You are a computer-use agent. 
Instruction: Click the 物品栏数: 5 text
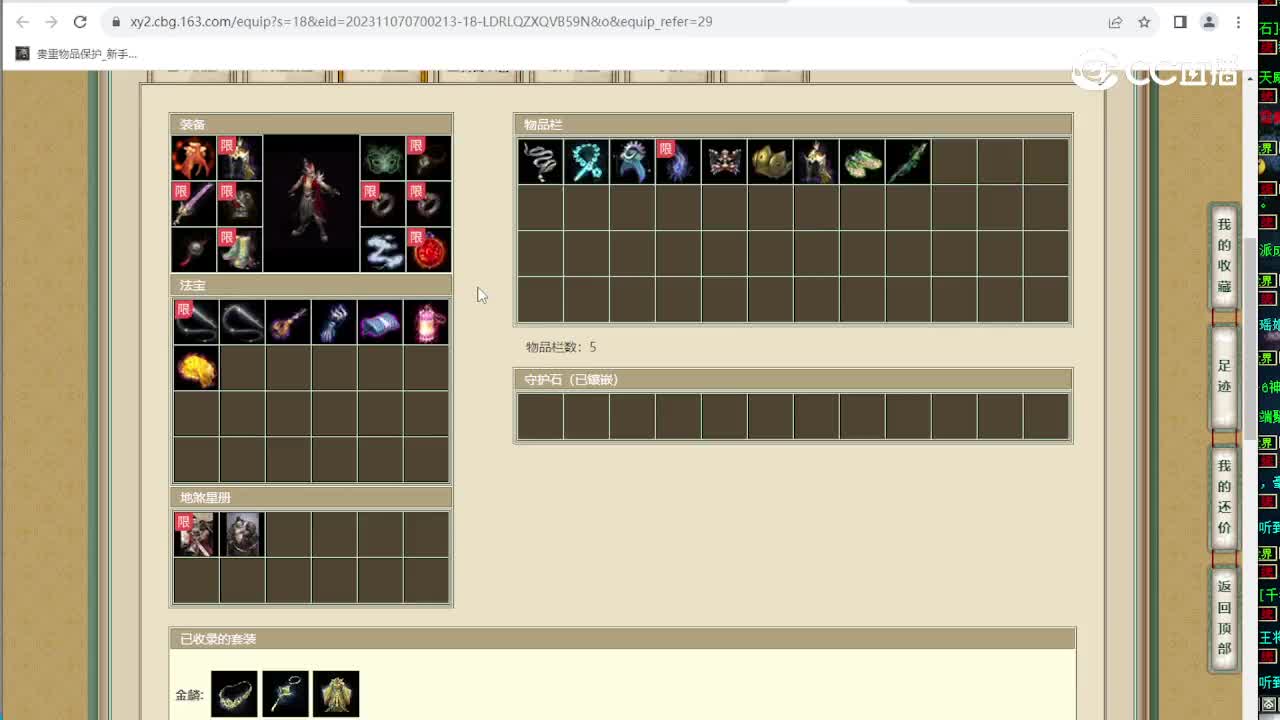tap(561, 347)
